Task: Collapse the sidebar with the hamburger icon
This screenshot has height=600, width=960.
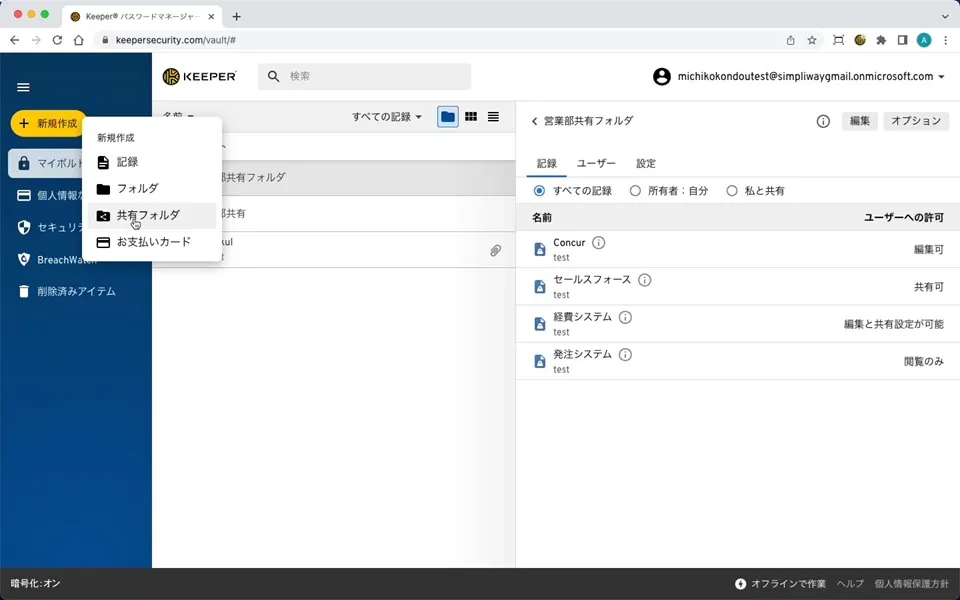Action: coord(23,87)
